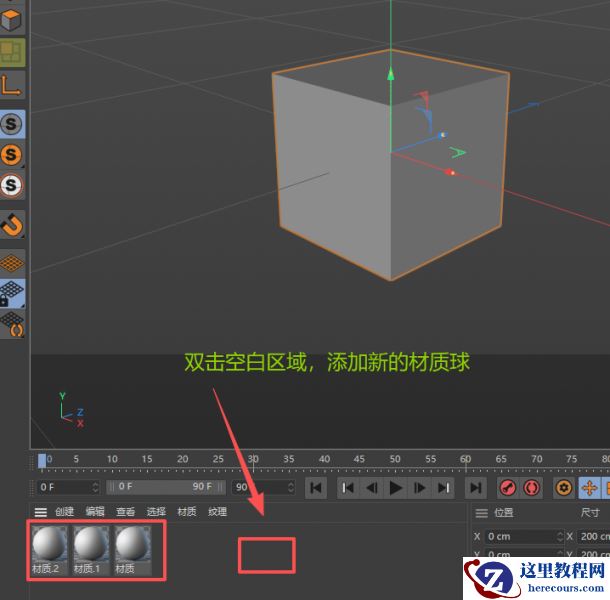Jump to the previous keyframe
The width and height of the screenshot is (610, 600).
[x=348, y=488]
